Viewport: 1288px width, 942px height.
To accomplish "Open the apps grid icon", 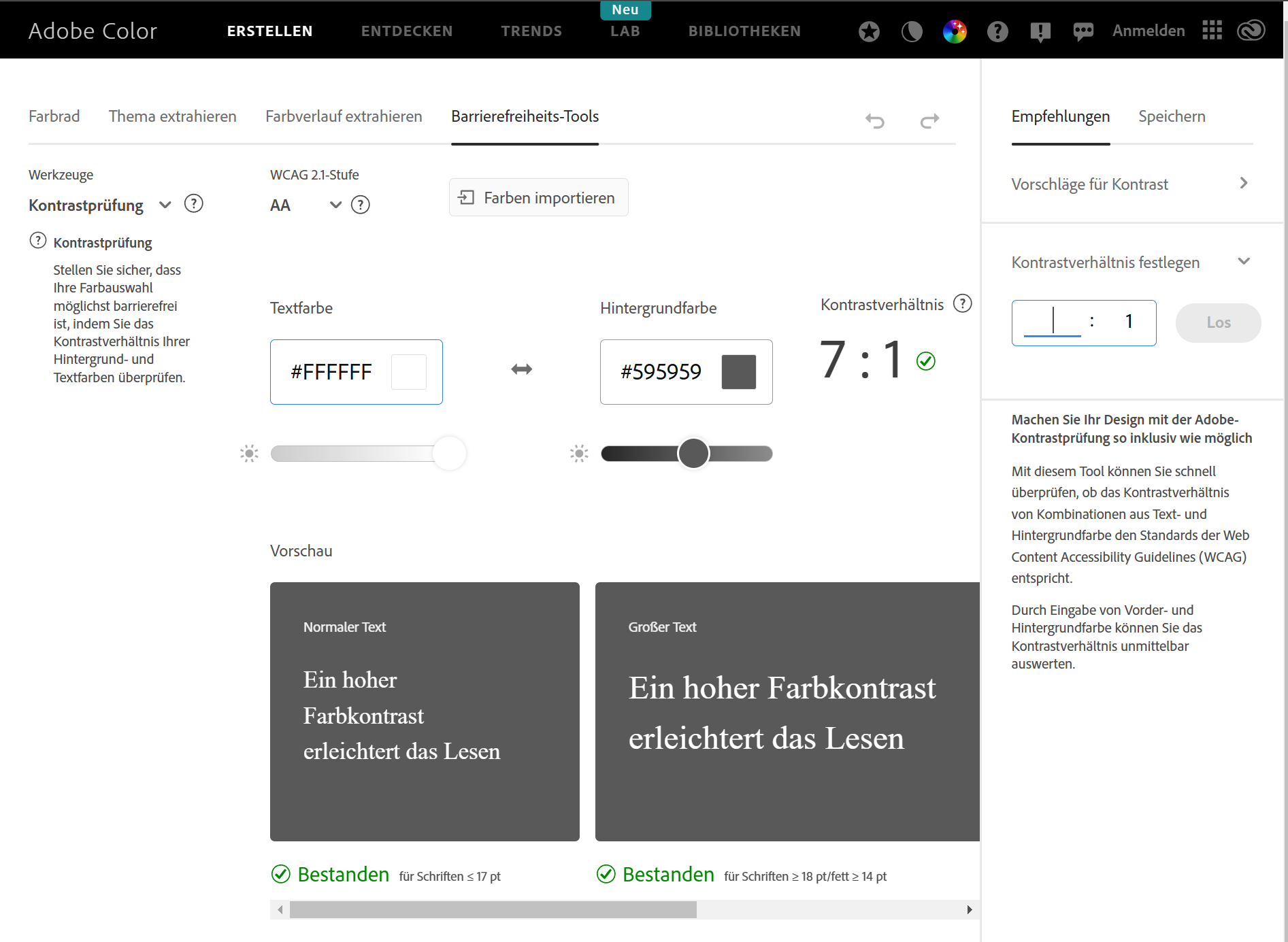I will coord(1212,31).
